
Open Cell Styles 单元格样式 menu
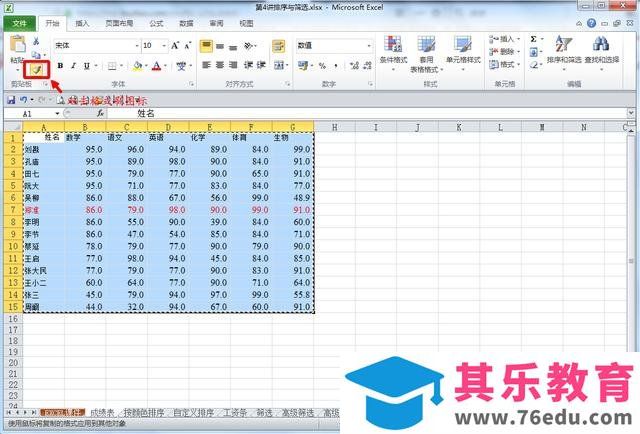point(463,53)
